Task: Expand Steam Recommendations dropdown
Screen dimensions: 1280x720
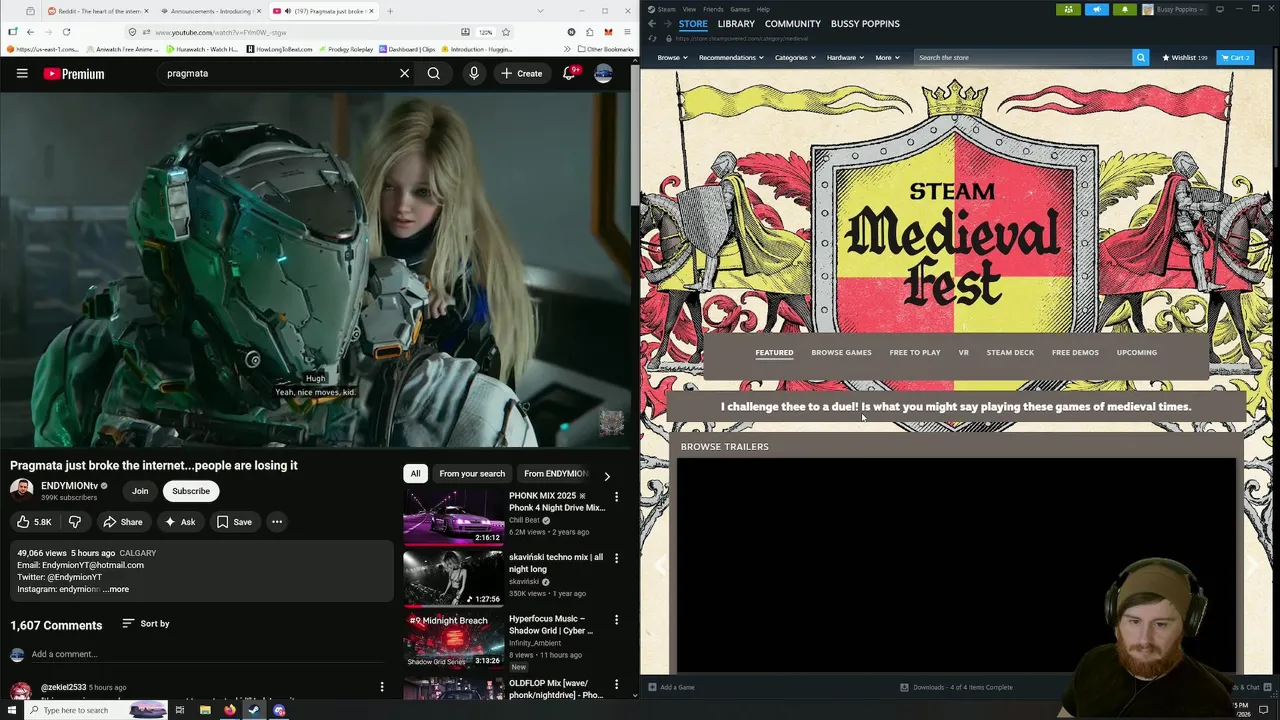Action: [x=731, y=58]
